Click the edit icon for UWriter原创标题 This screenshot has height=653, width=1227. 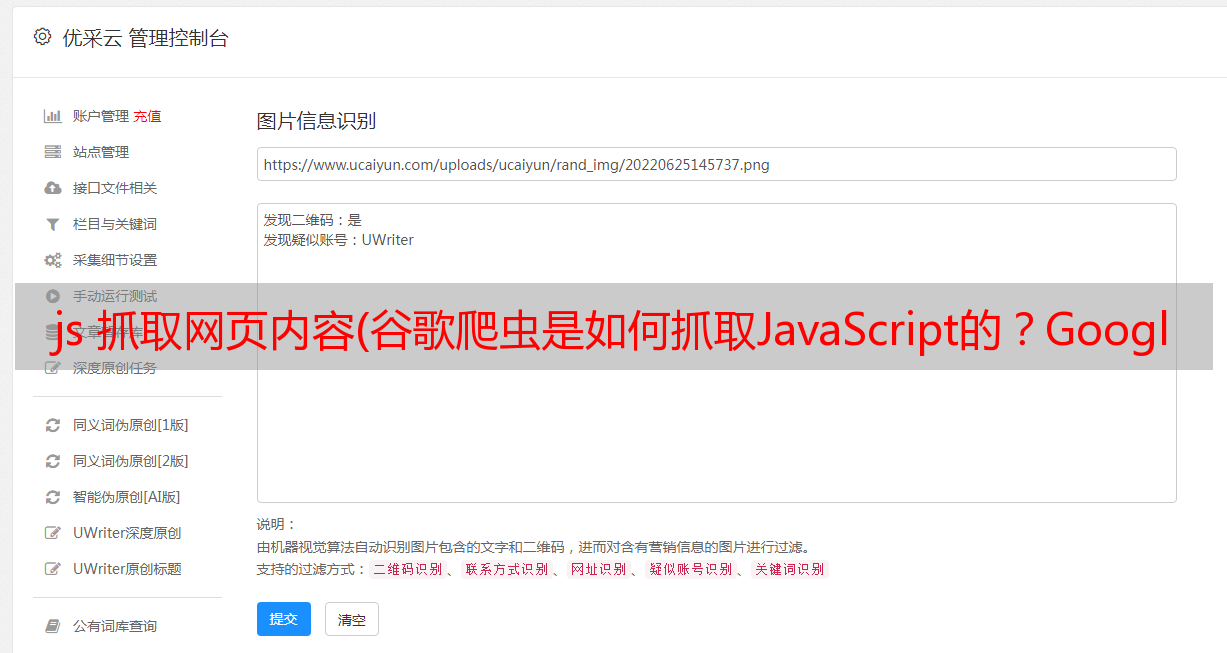53,569
